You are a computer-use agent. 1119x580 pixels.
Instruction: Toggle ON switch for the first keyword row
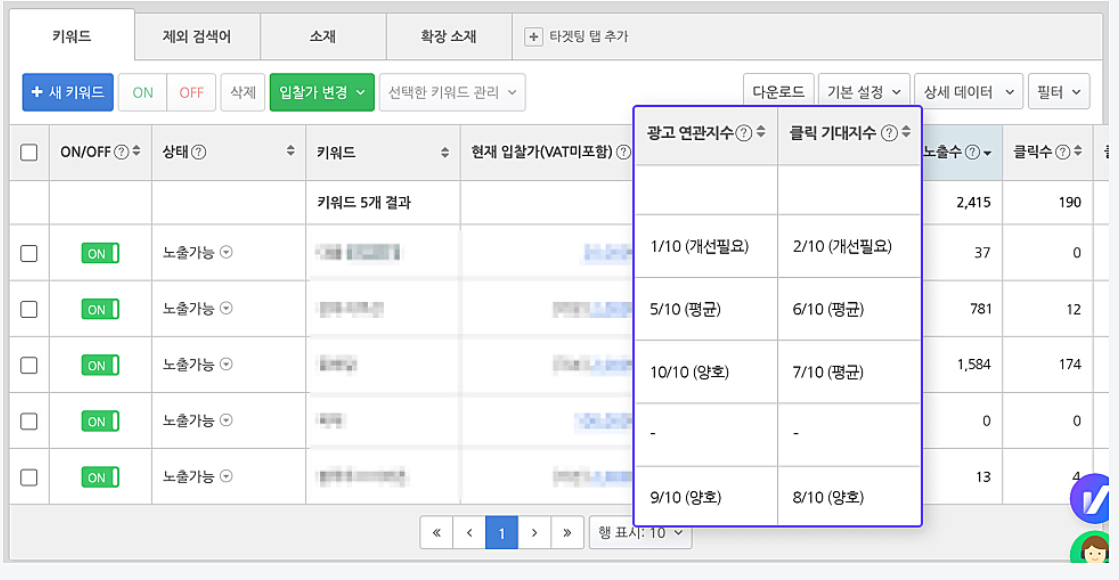pos(100,253)
